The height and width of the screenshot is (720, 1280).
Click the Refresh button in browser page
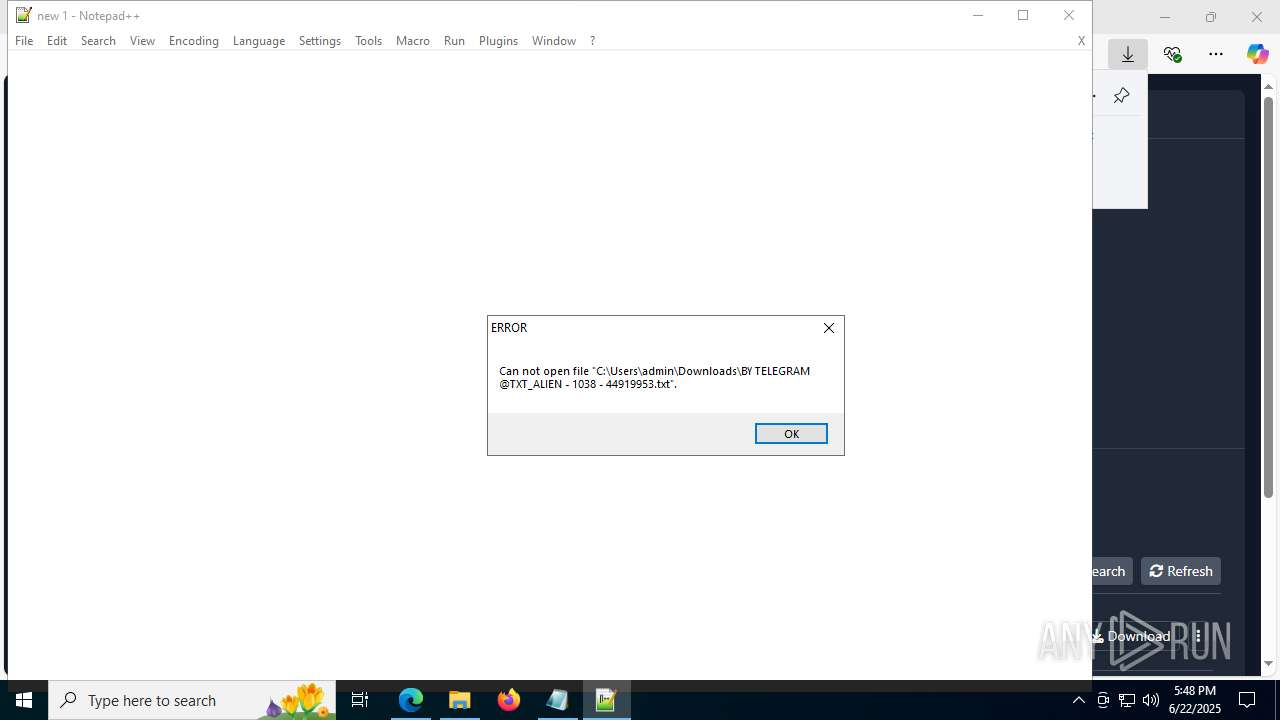[x=1181, y=571]
